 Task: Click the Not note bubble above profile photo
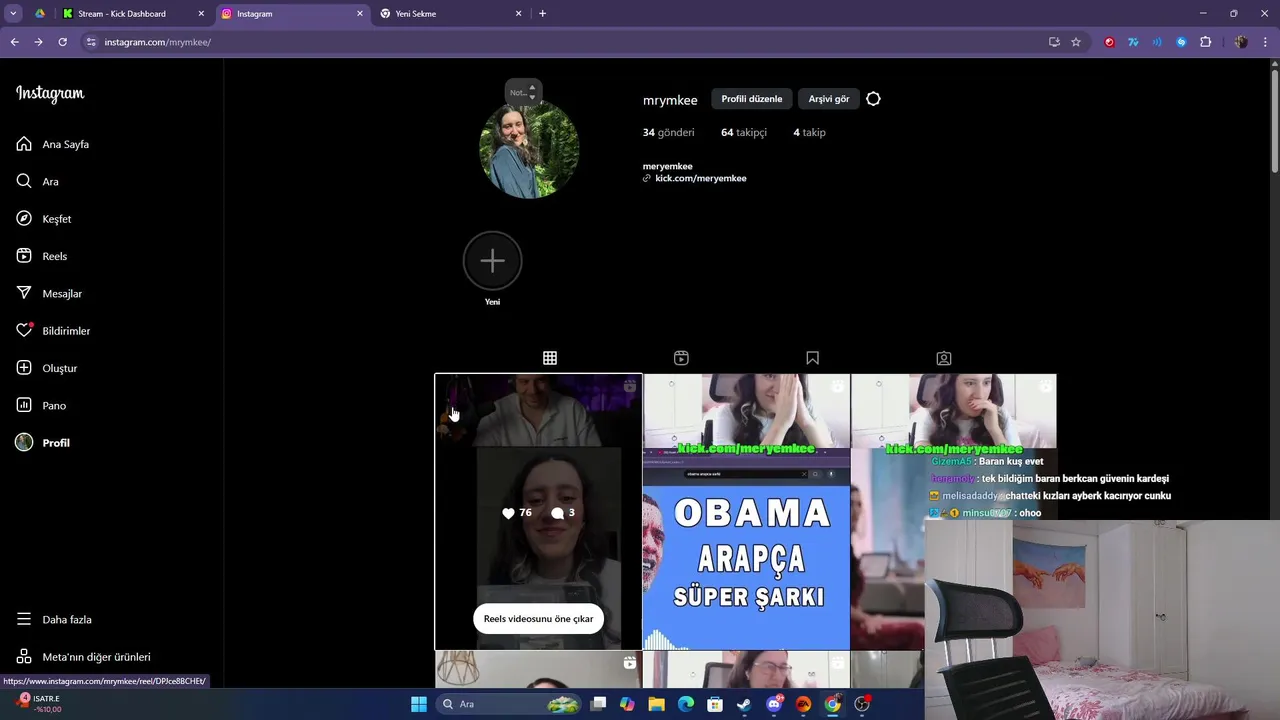coord(523,92)
